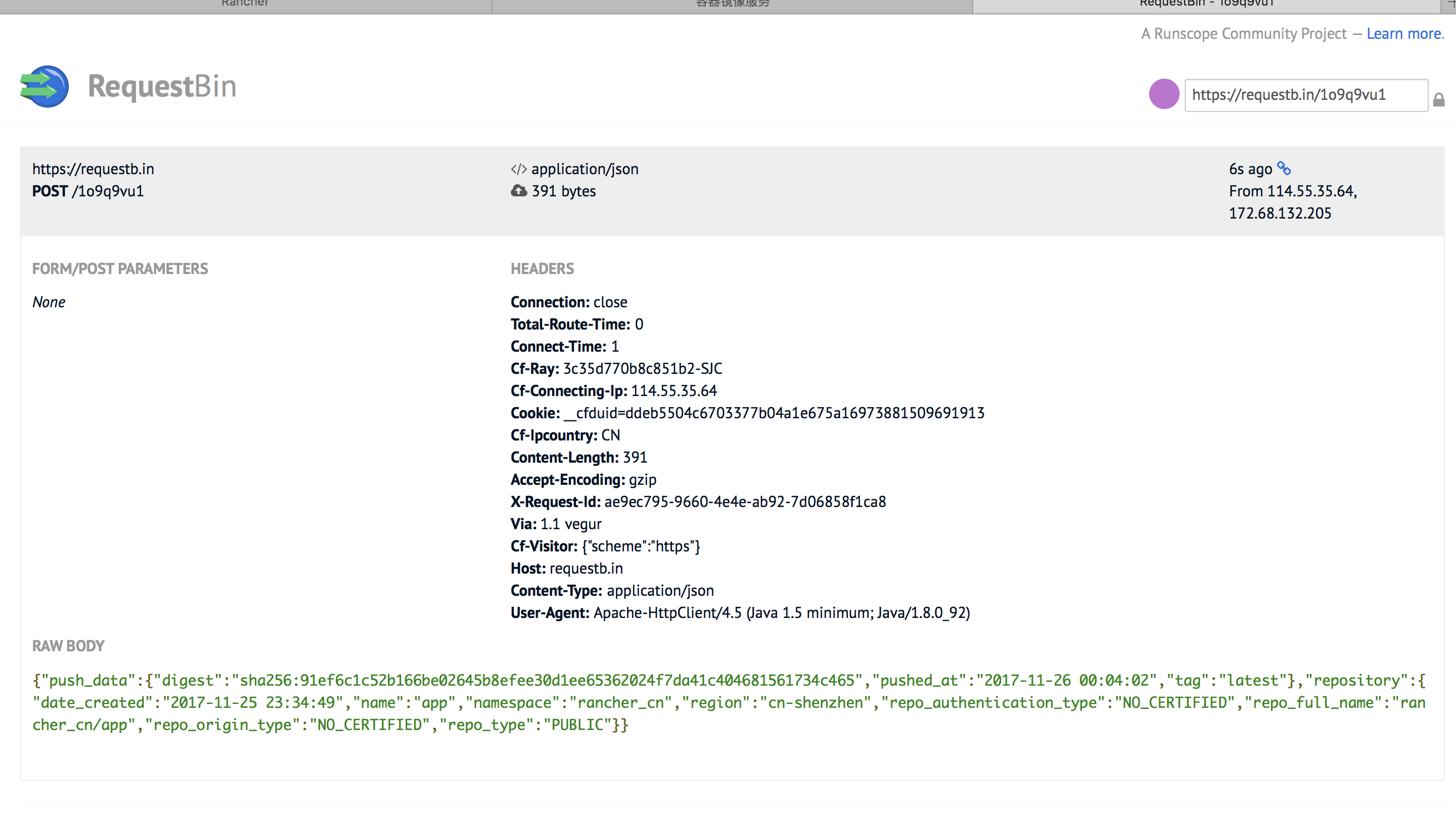1456x821 pixels.
Task: Open the Learn more link
Action: click(1405, 34)
